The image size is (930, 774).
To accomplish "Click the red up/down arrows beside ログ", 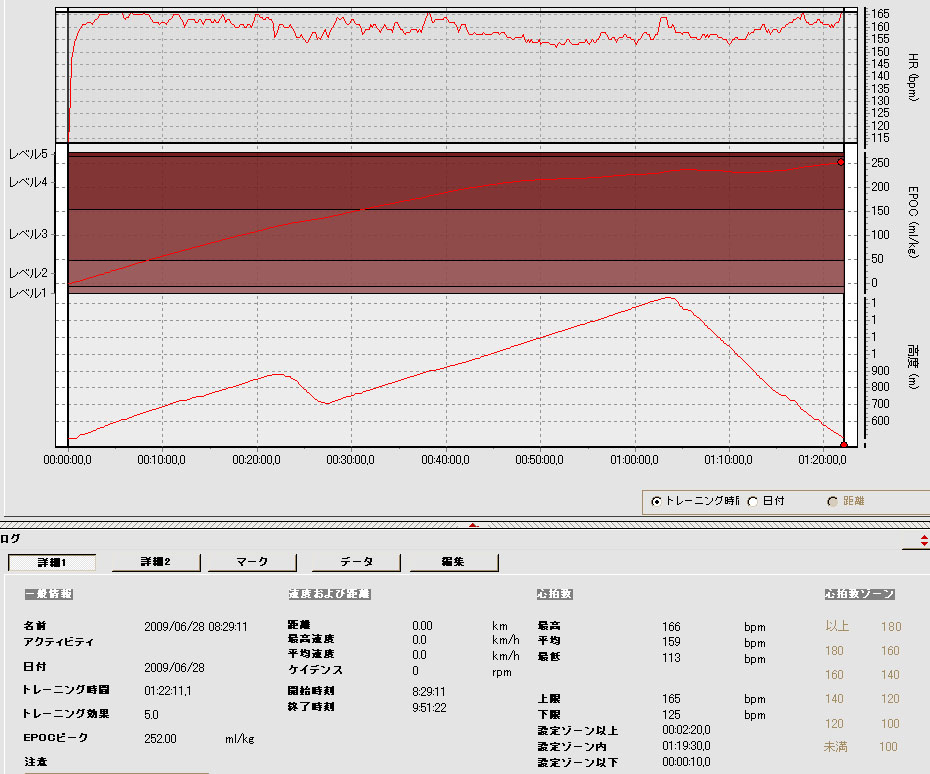I will pos(923,541).
